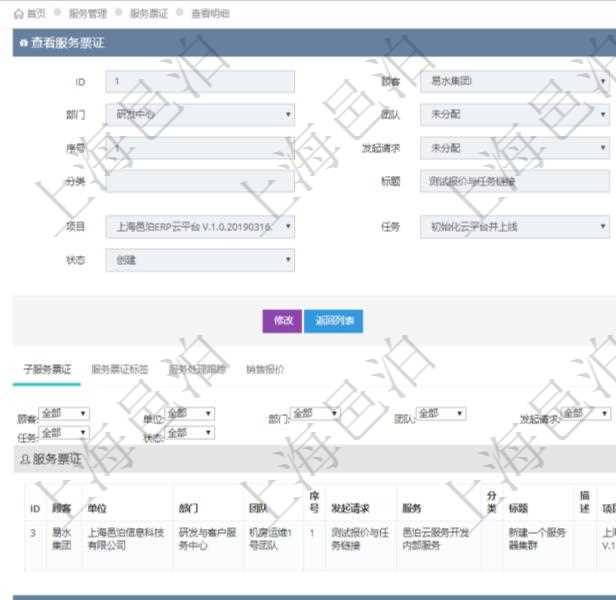Click 查看明细 breadcrumb item

point(210,14)
